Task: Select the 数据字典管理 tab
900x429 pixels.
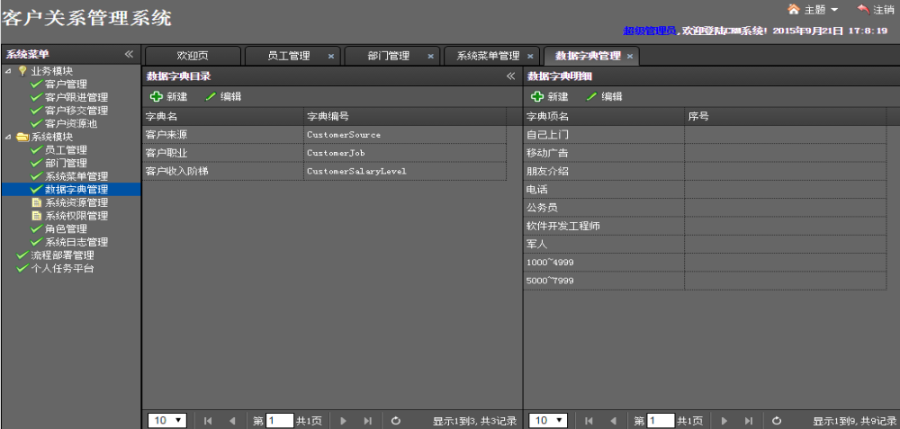Action: [x=588, y=56]
